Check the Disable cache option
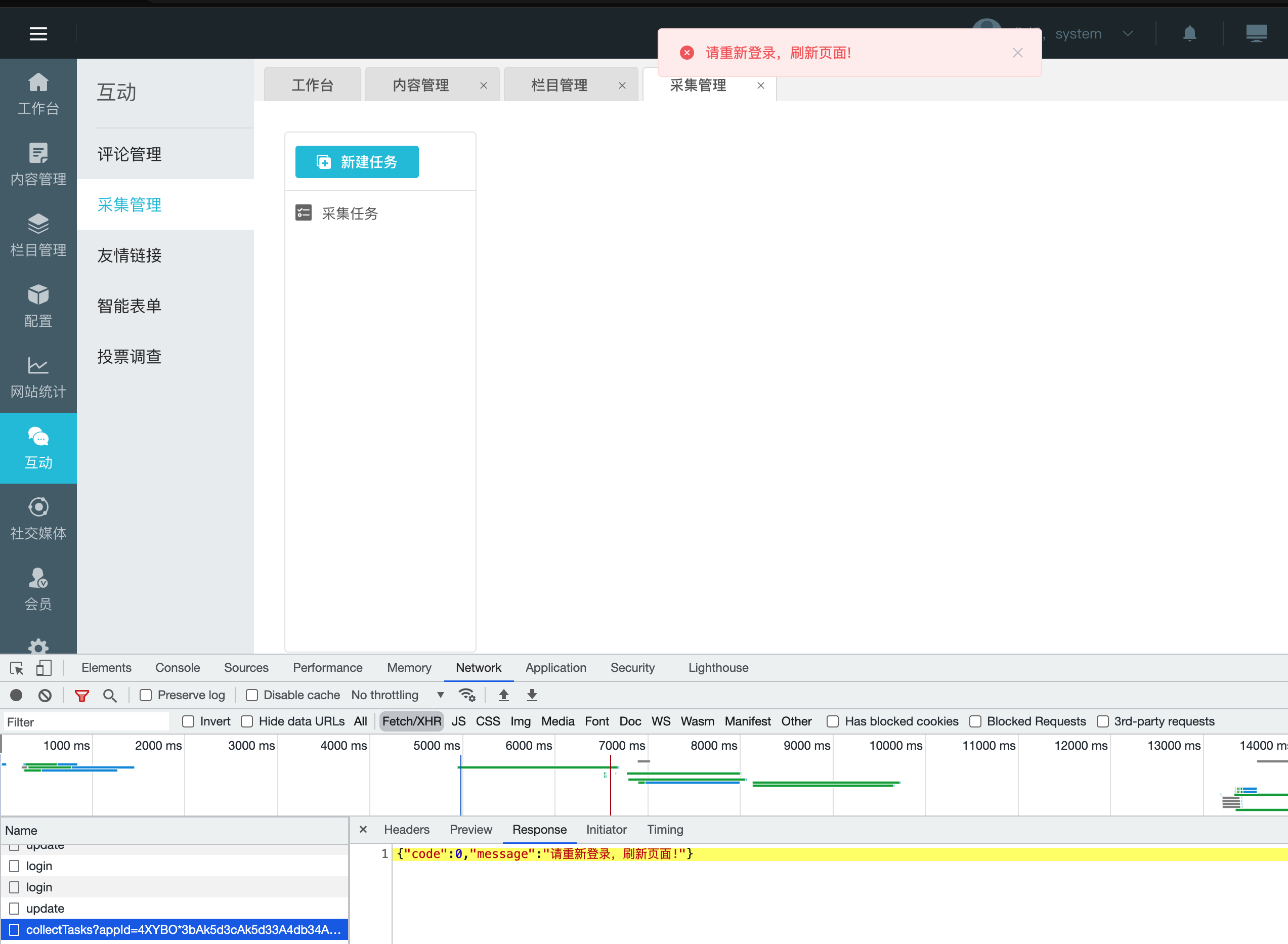This screenshot has width=1288, height=944. (252, 696)
